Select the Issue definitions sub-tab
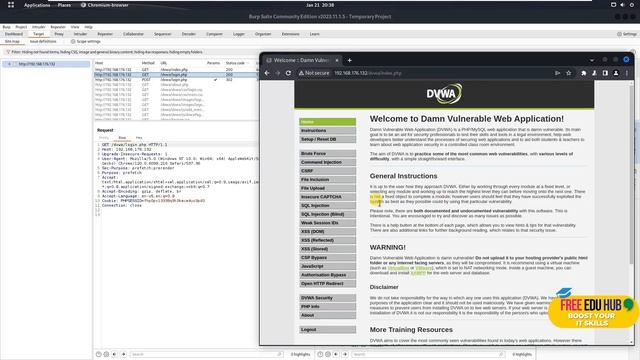The width and height of the screenshot is (640, 360). [43, 41]
